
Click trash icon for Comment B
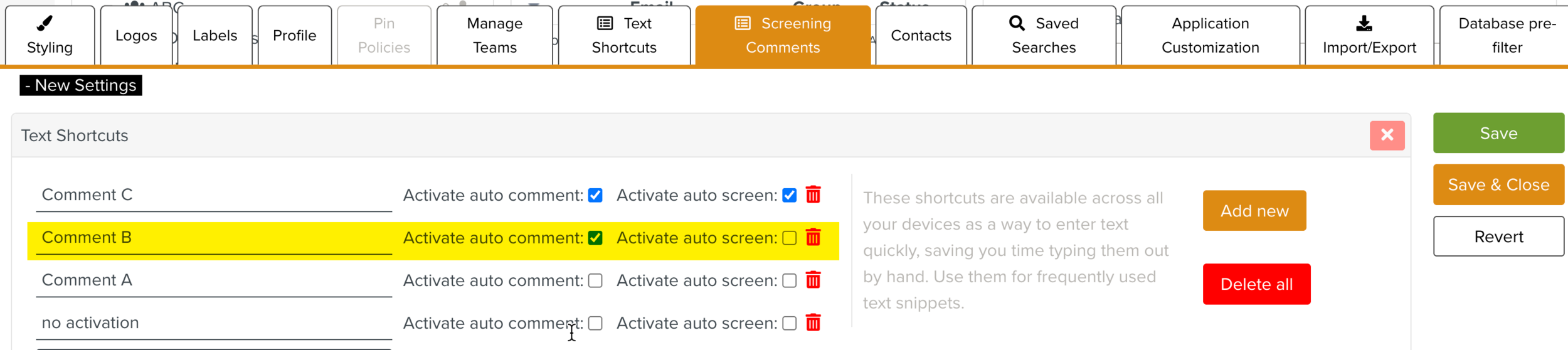click(813, 238)
